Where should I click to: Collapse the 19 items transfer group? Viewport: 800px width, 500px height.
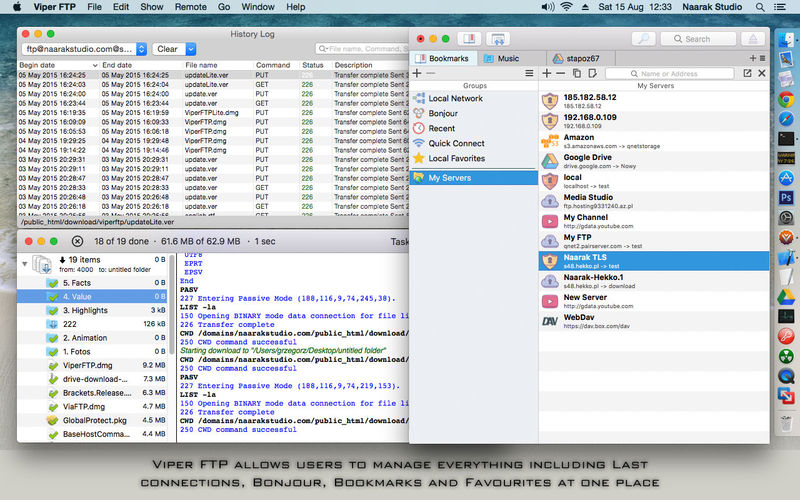25,264
